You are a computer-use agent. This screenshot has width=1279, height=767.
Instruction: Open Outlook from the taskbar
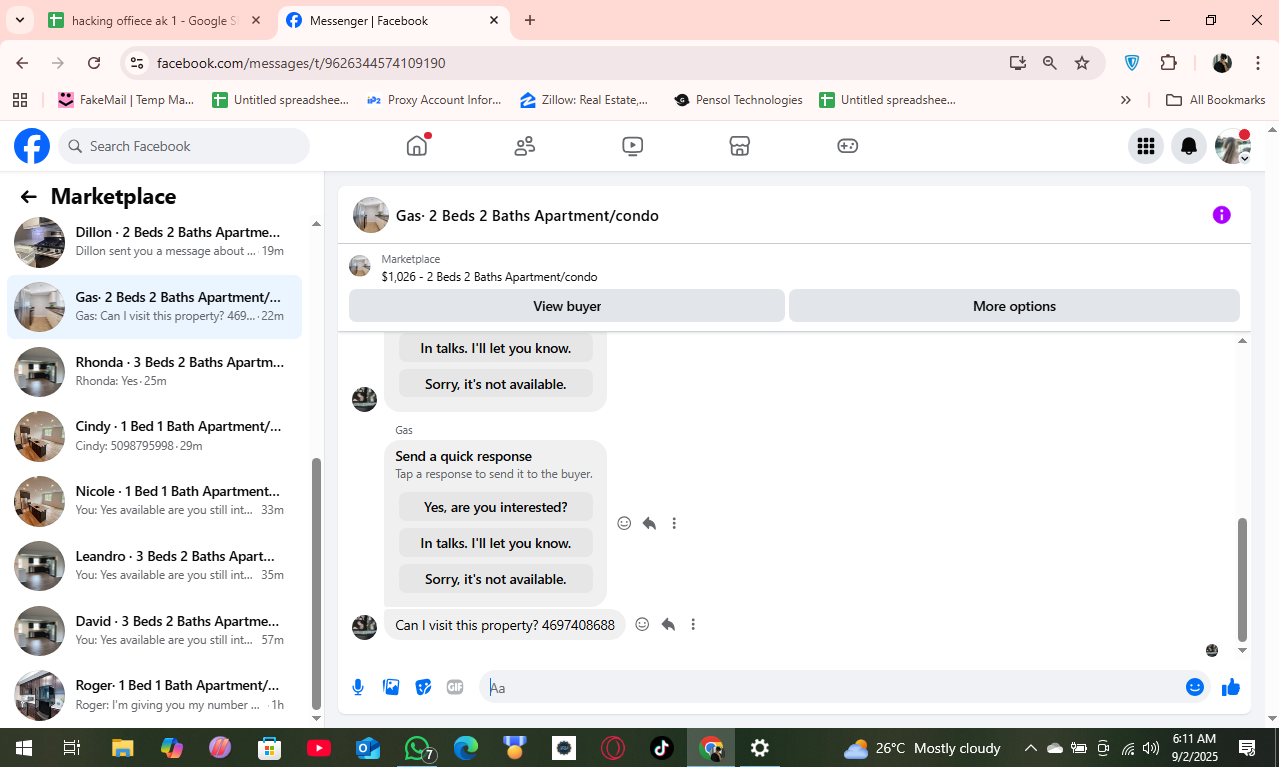[369, 748]
